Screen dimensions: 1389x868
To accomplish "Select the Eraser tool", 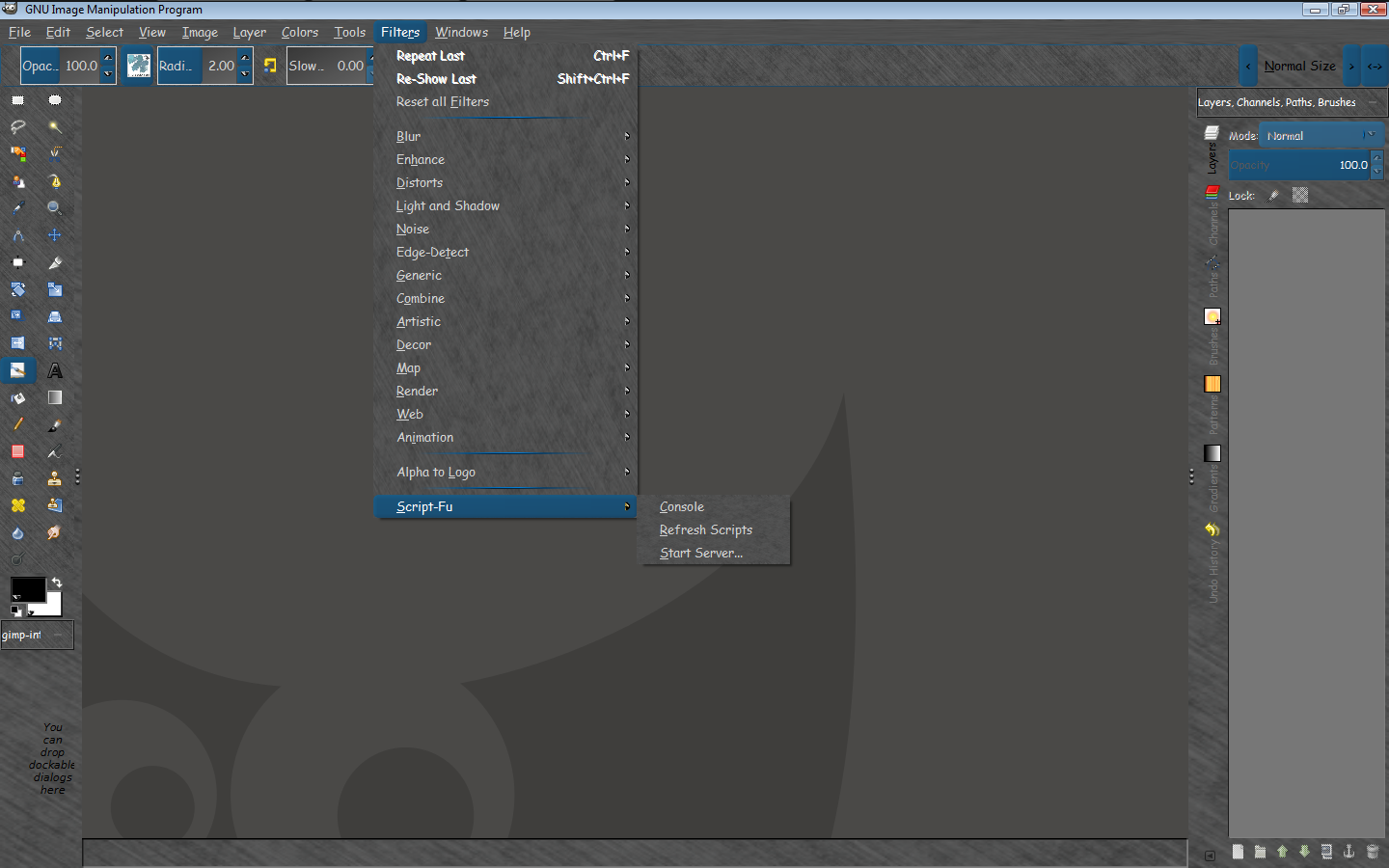I will pos(18,451).
